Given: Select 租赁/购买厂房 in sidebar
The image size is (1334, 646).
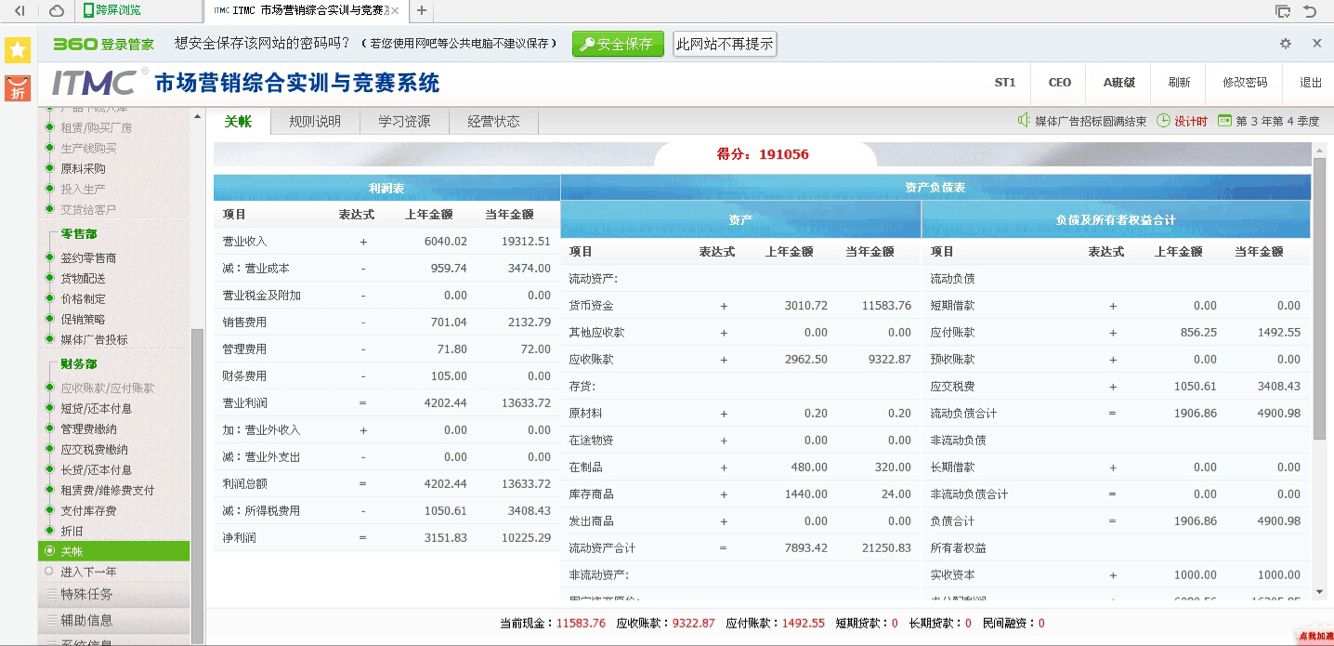Looking at the screenshot, I should click(x=96, y=128).
